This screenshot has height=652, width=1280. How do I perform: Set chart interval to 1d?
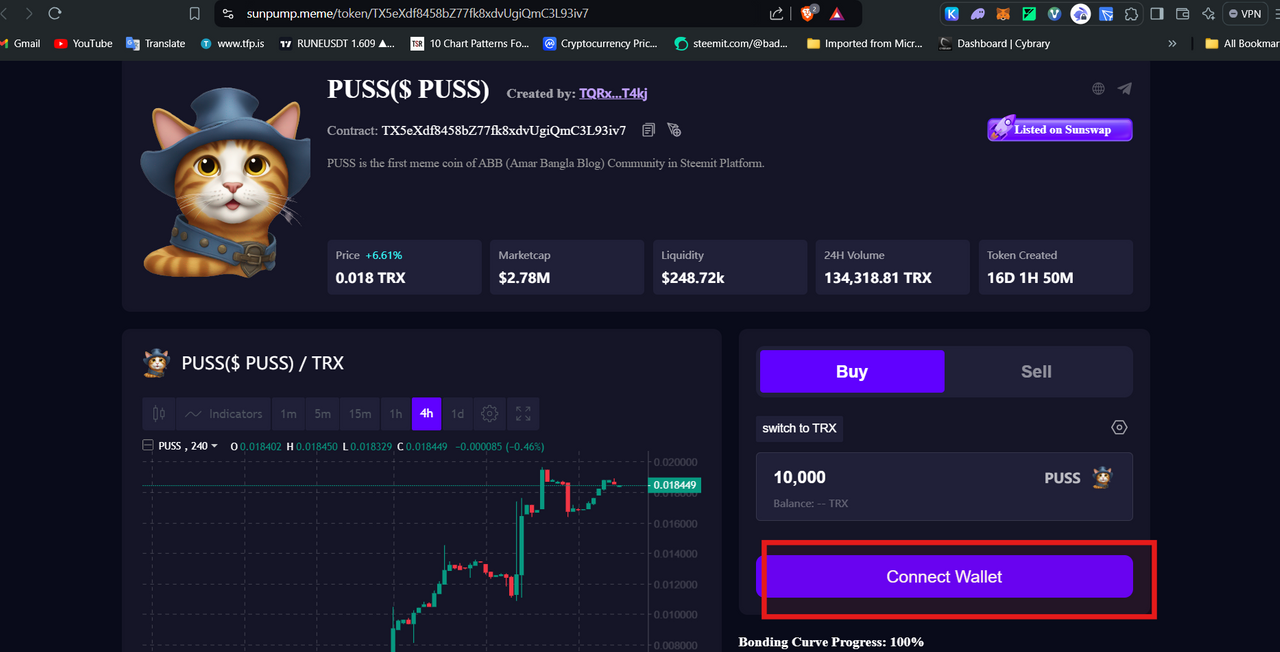(457, 414)
